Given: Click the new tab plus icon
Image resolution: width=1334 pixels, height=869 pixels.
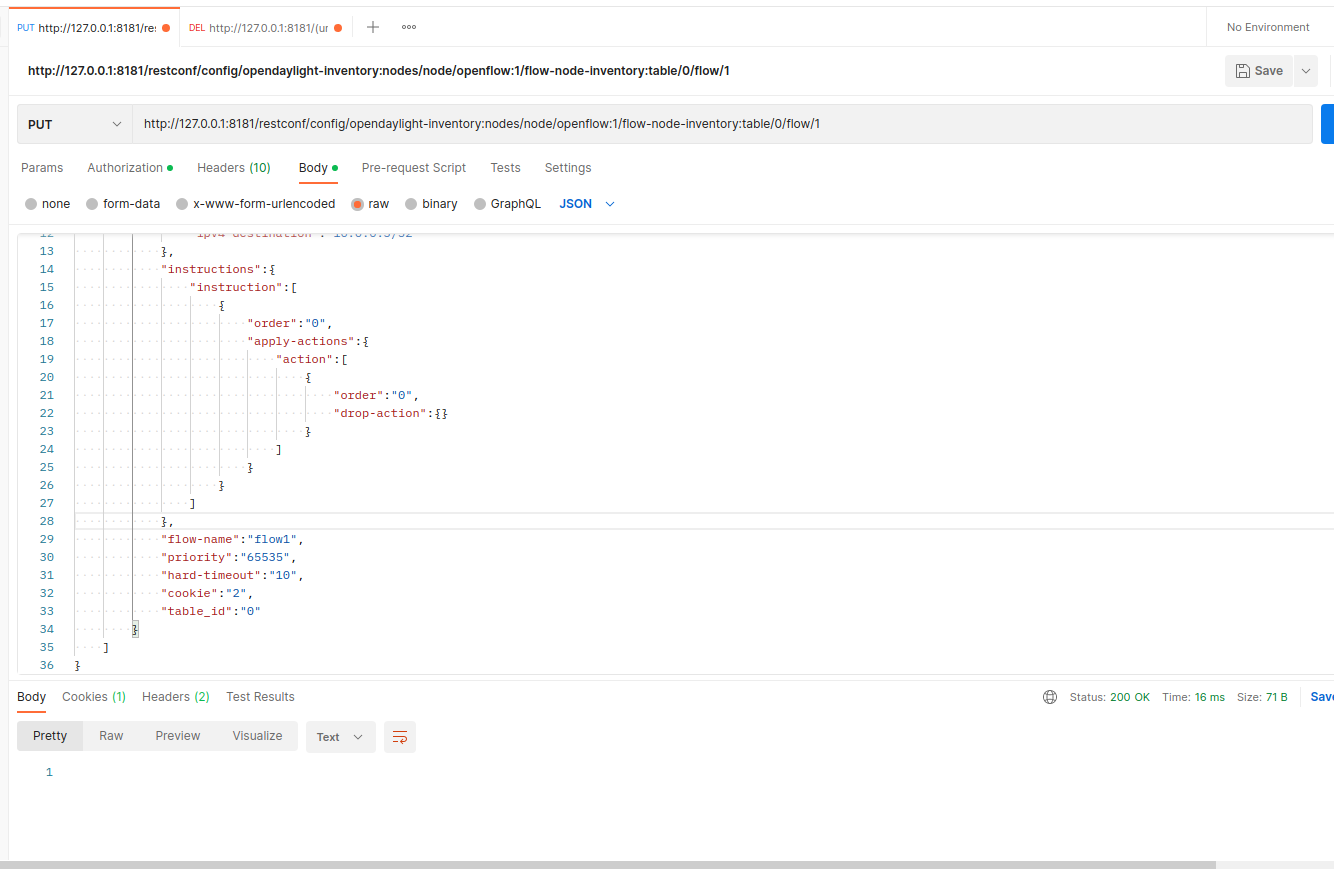Looking at the screenshot, I should pyautogui.click(x=373, y=27).
